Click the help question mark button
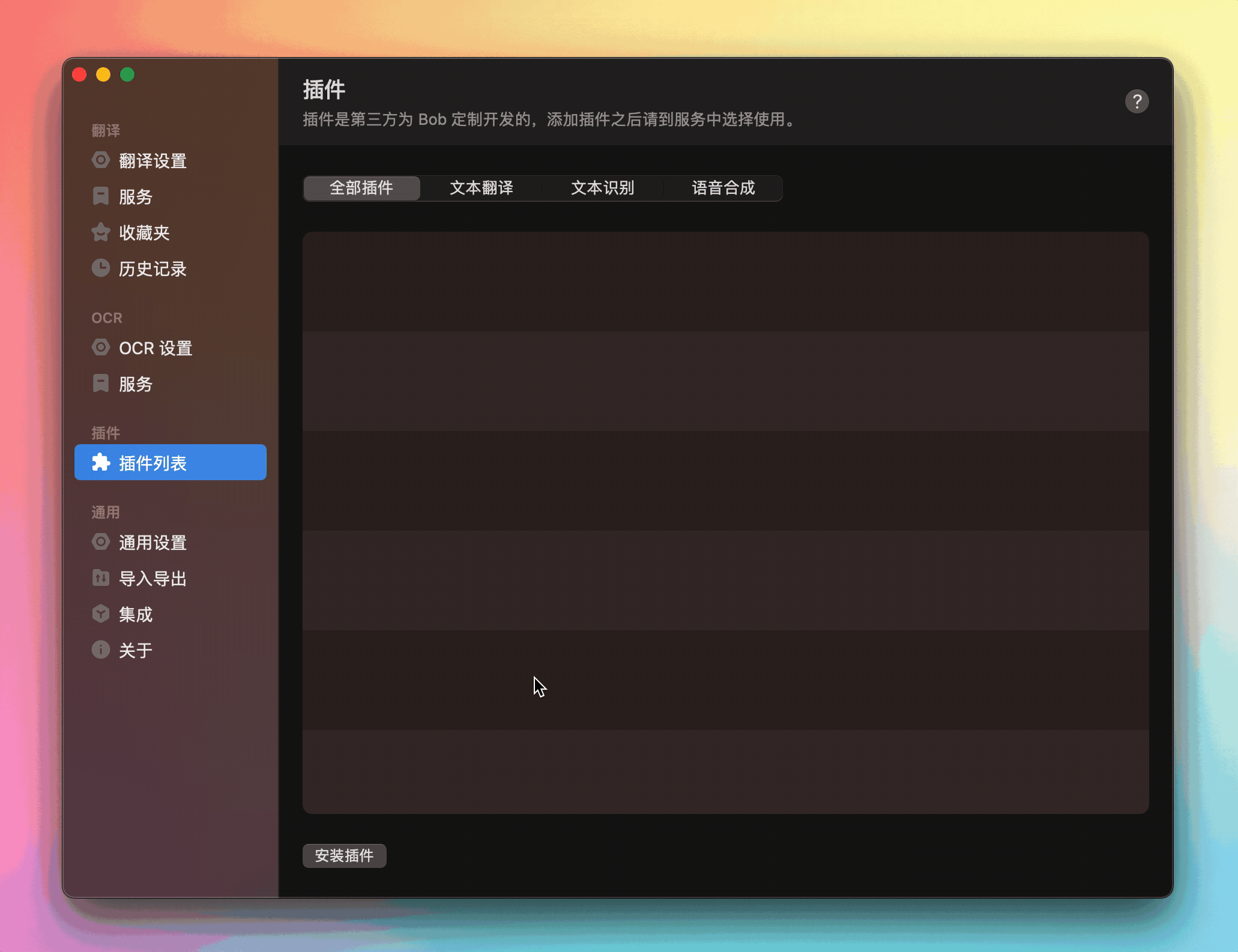The image size is (1238, 952). click(x=1137, y=101)
